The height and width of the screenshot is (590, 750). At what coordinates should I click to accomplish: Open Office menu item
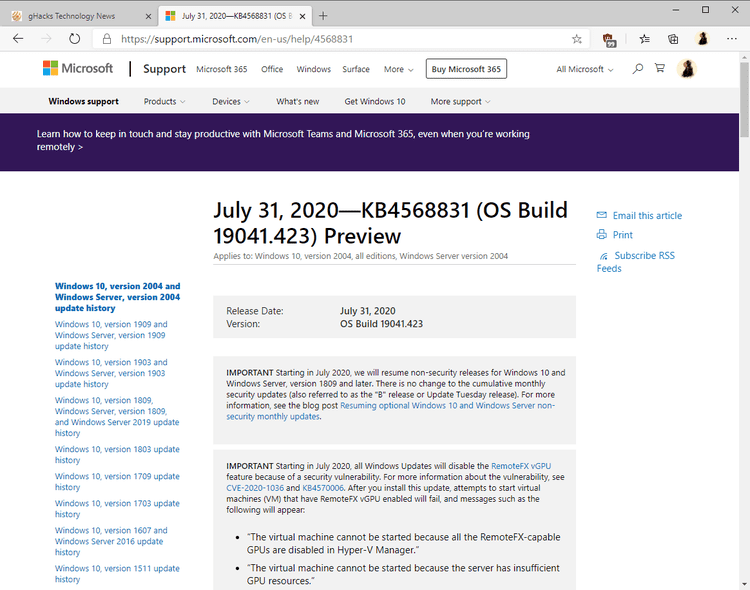point(272,69)
